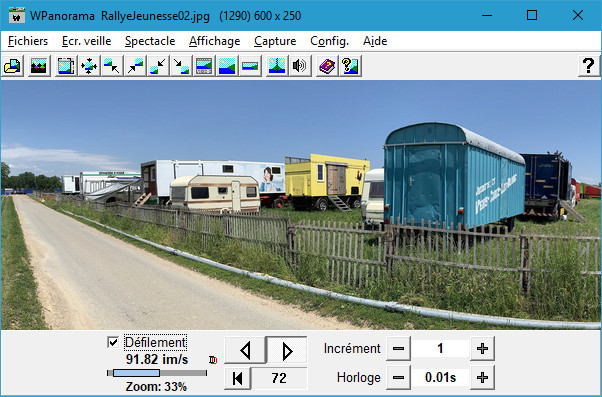Increase Horloge with plus button

(482, 378)
